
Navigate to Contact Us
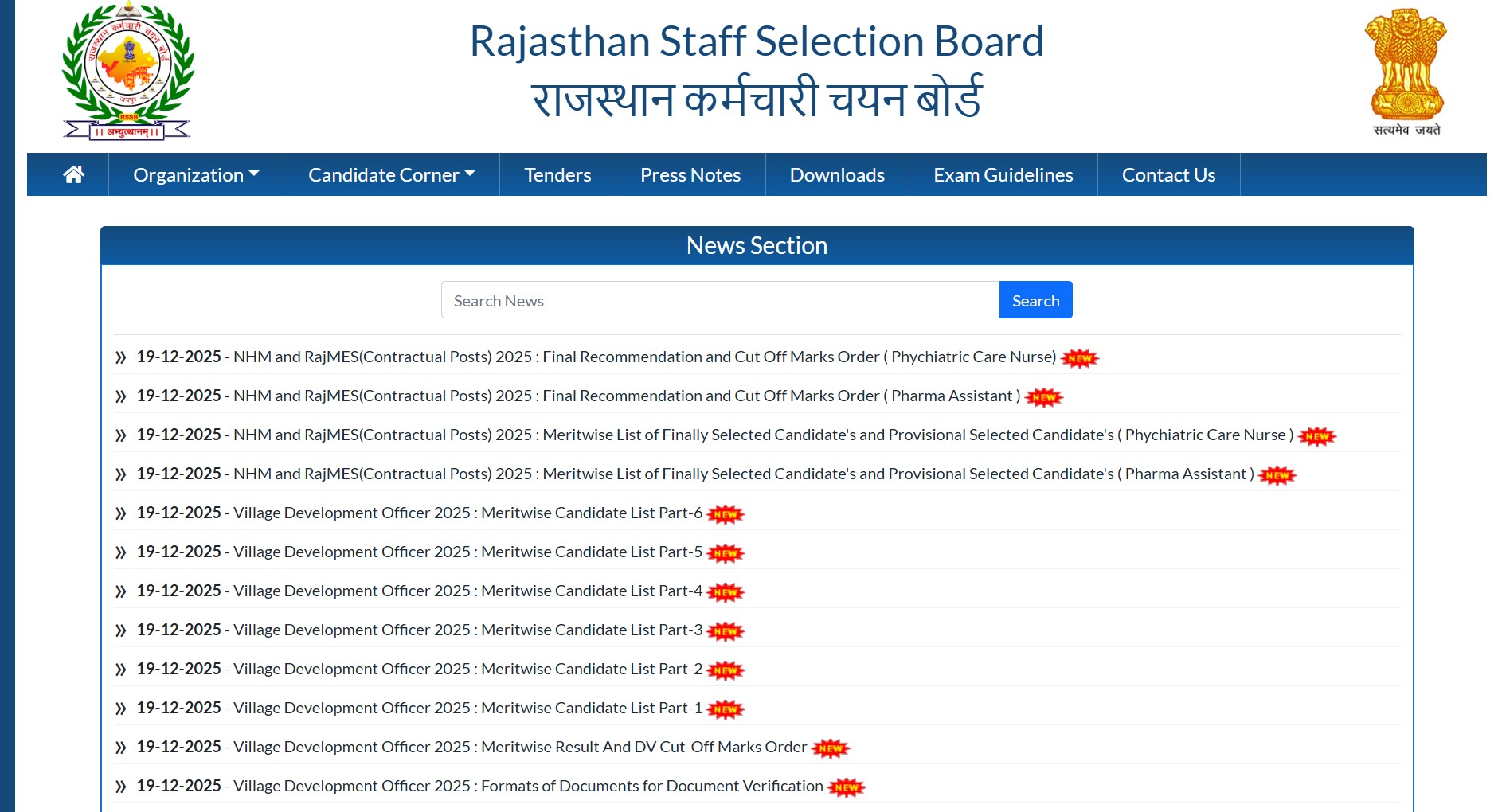(x=1168, y=174)
